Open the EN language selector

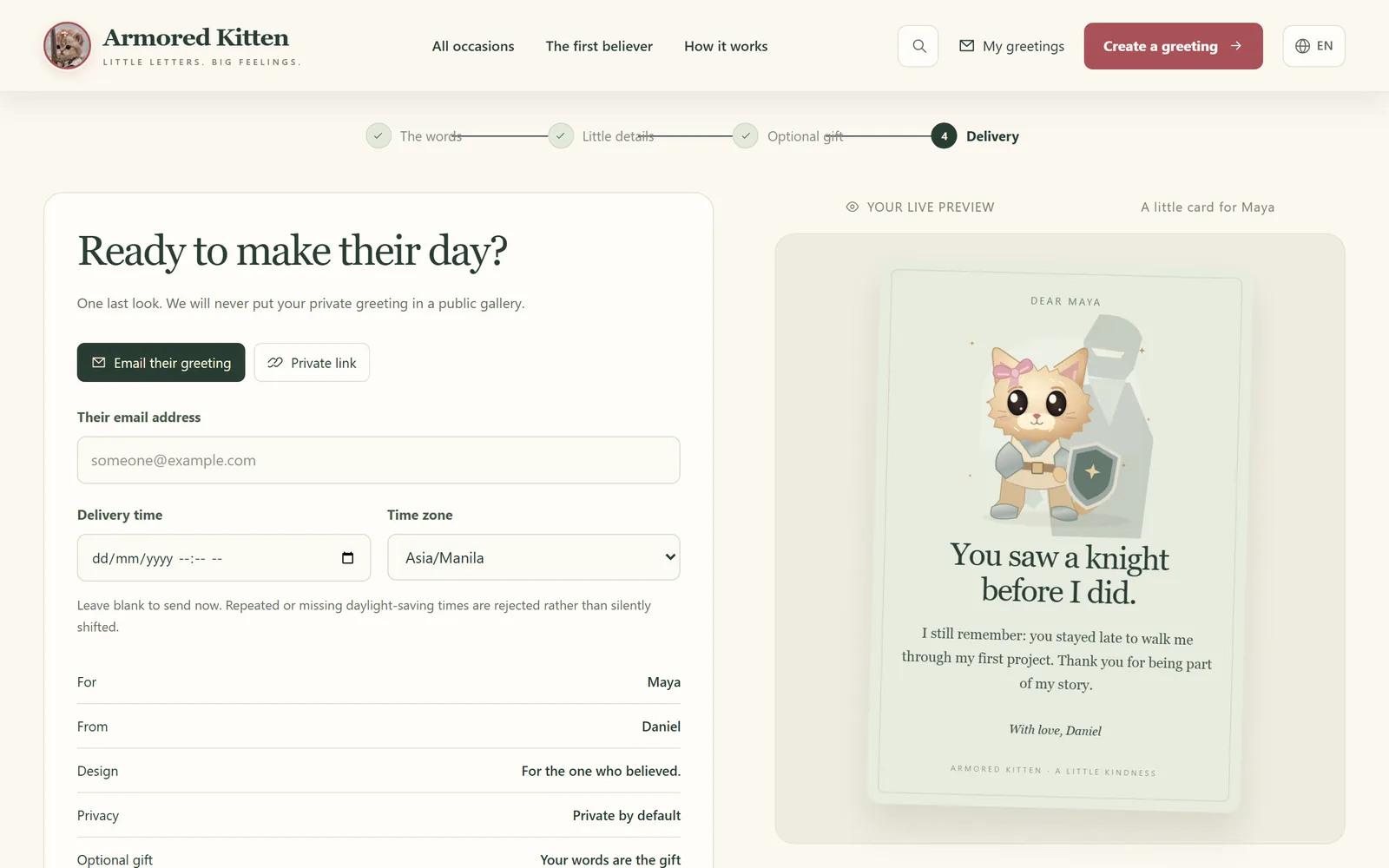point(1313,46)
